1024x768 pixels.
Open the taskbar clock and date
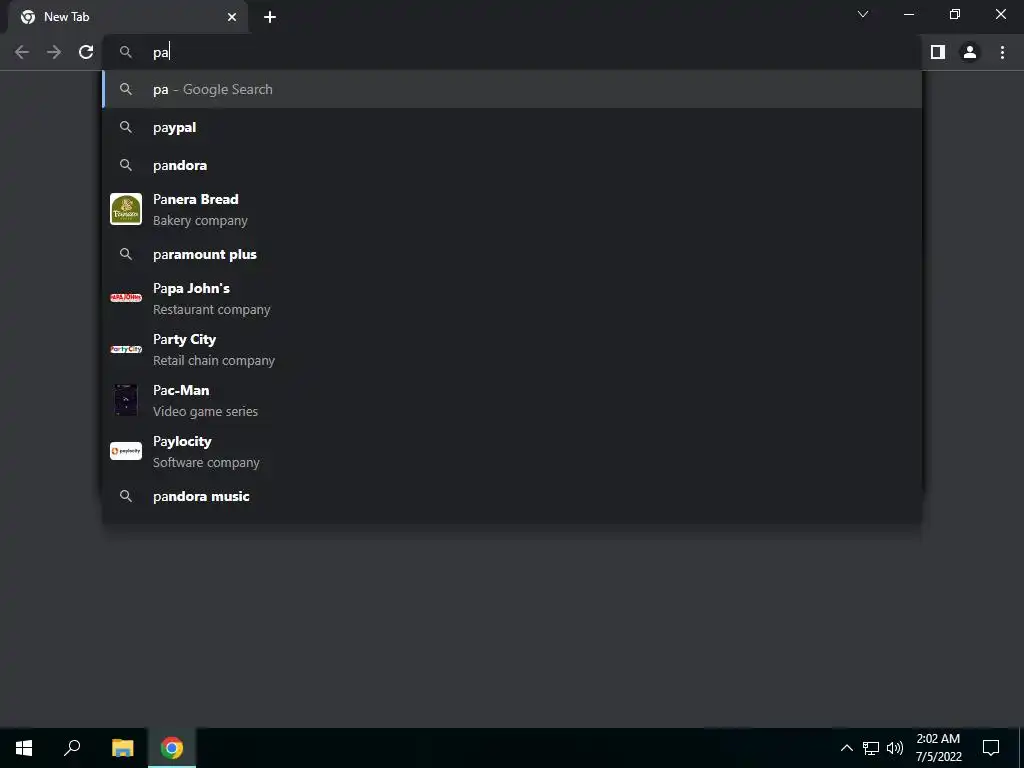[938, 748]
